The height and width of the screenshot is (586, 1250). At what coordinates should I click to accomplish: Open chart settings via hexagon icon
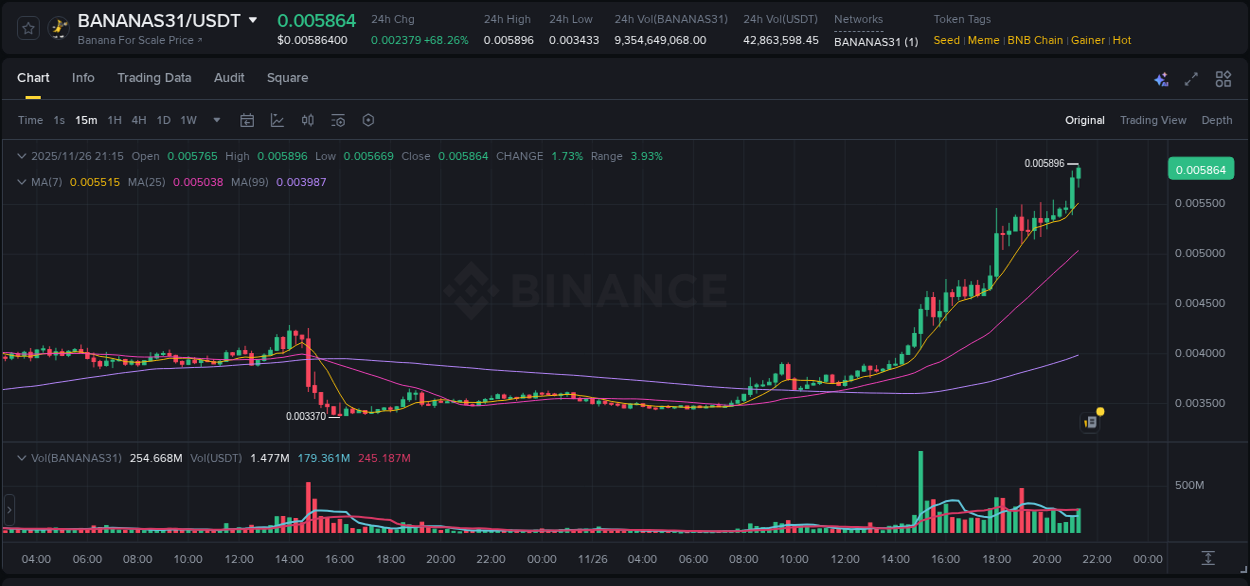coord(368,120)
